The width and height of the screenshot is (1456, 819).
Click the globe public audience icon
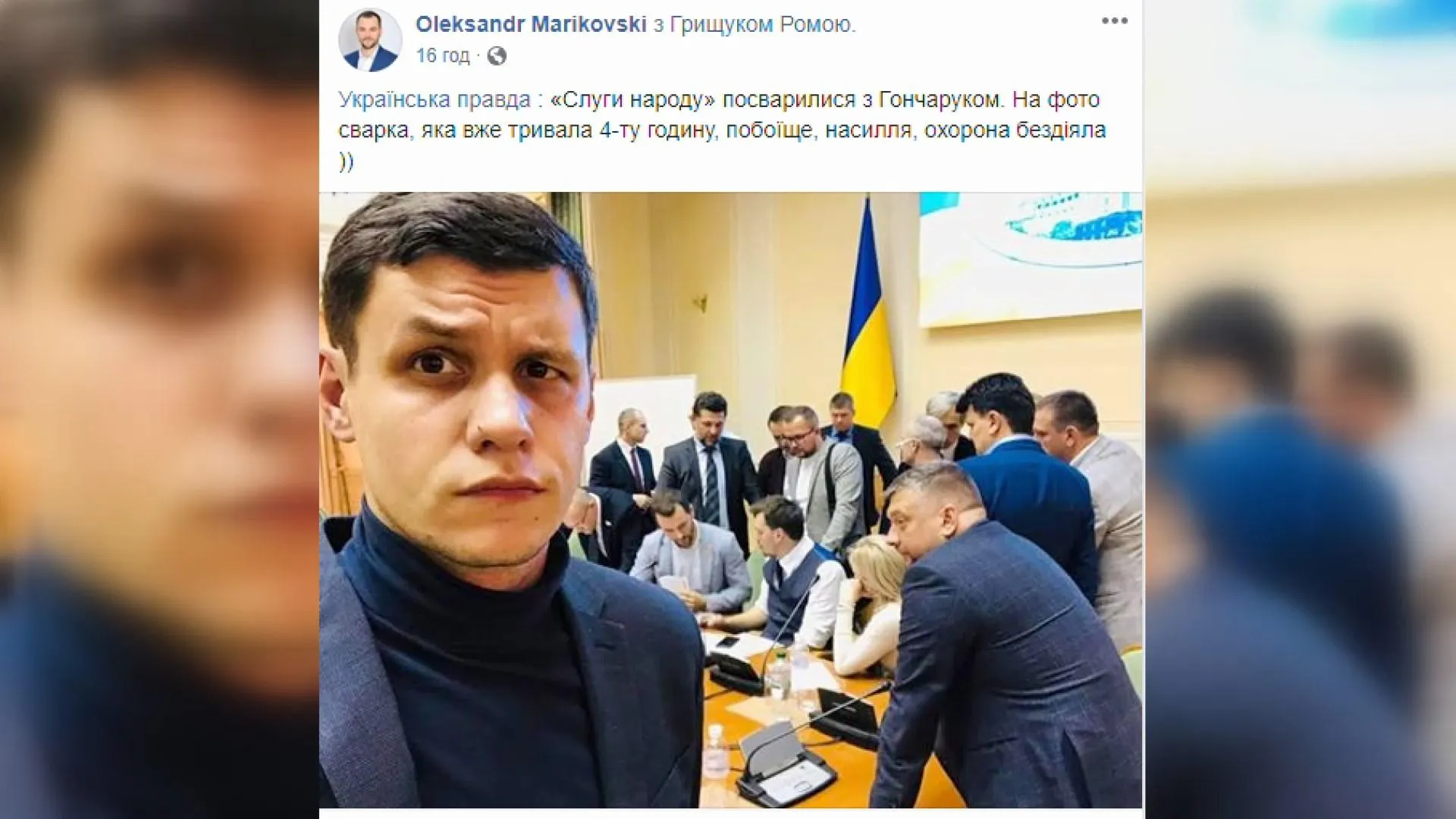pyautogui.click(x=497, y=56)
